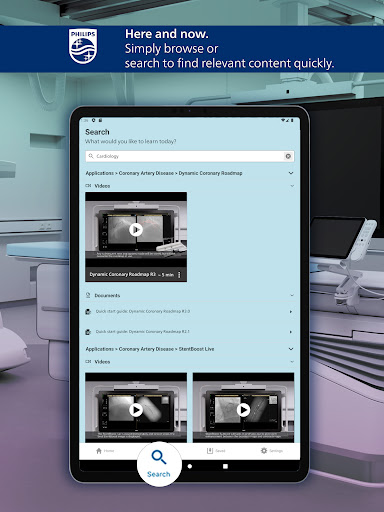Go to the Home tab
384x512 pixels.
point(105,451)
